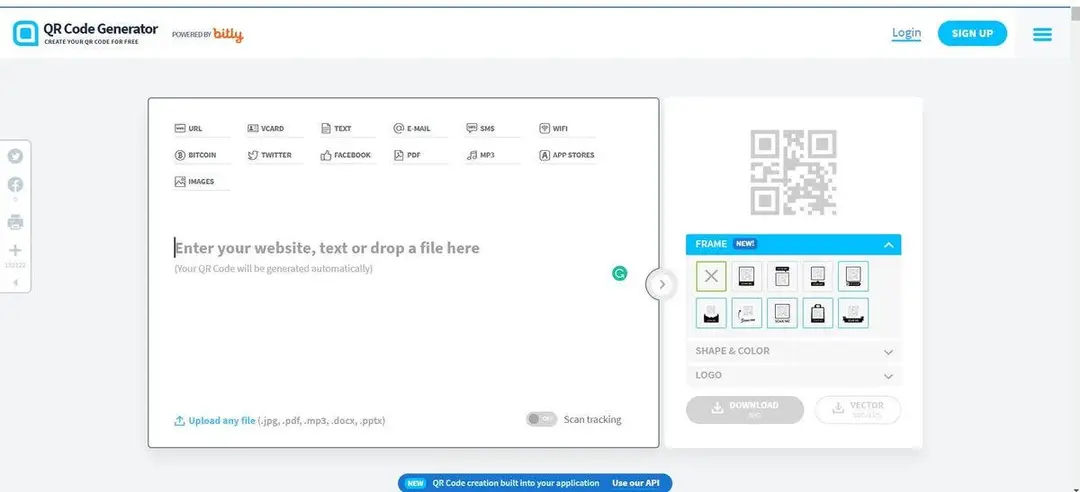Share via the Twitter sidebar icon
1080x492 pixels.
(15, 156)
